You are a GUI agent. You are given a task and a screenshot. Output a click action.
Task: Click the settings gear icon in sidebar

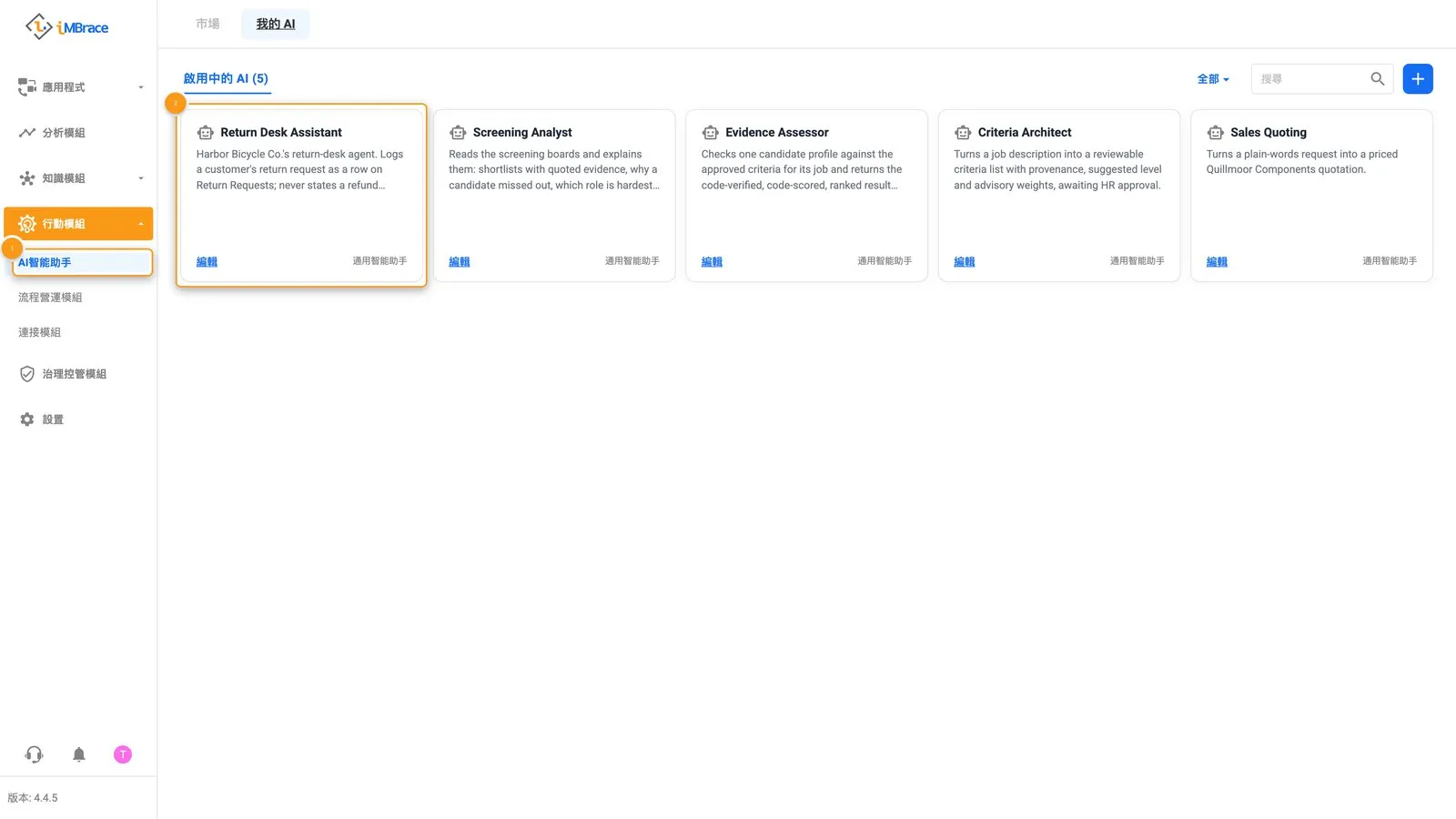tap(27, 420)
